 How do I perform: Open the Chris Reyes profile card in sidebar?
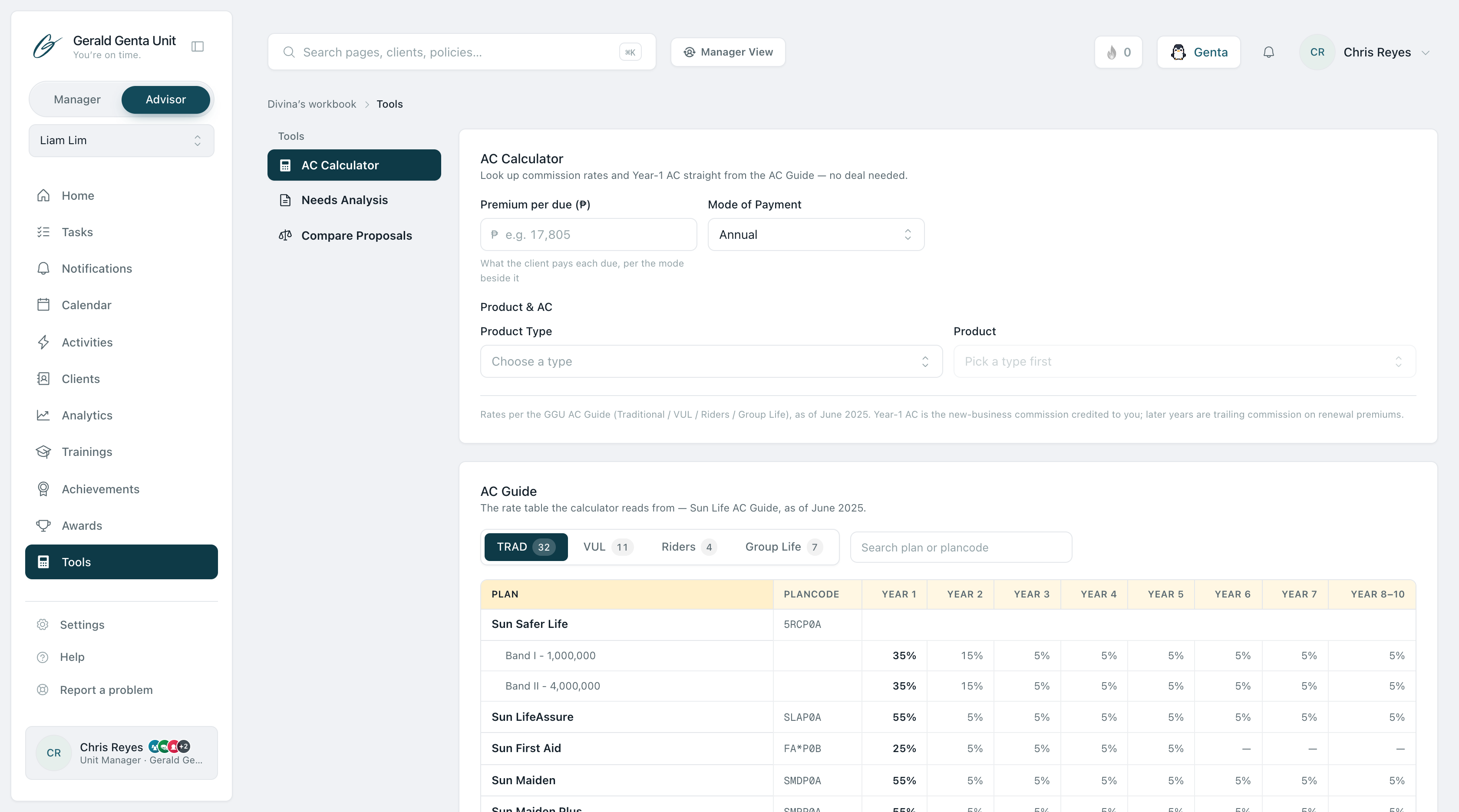[x=121, y=753]
